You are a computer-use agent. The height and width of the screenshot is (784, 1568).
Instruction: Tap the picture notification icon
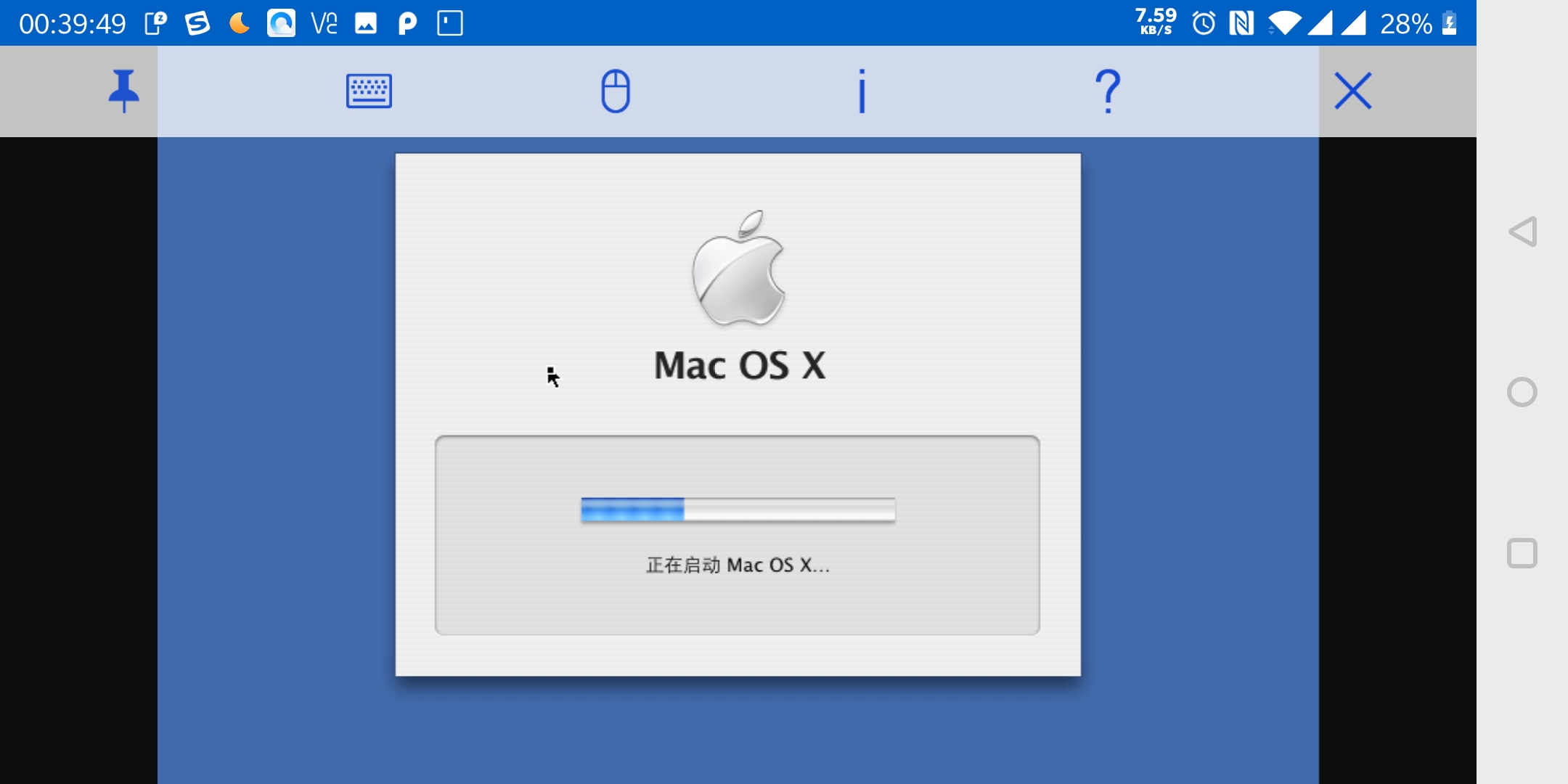365,24
